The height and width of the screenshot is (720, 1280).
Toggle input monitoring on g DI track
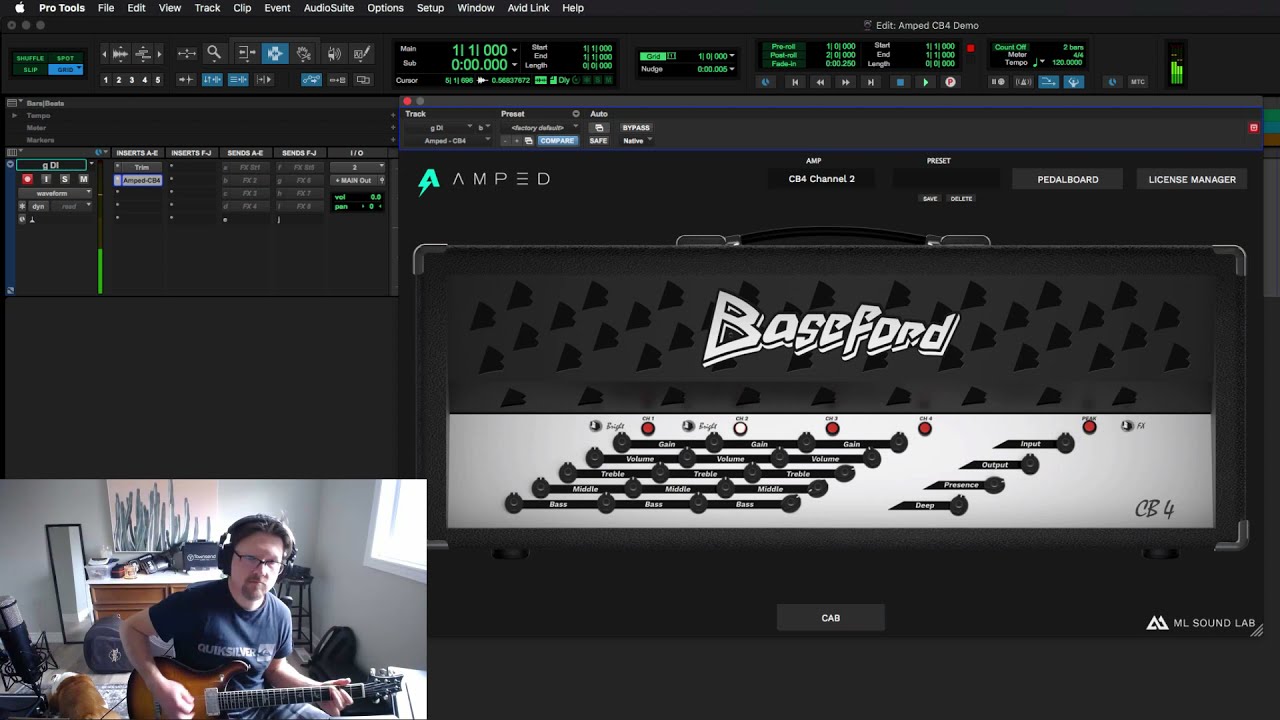click(x=46, y=179)
